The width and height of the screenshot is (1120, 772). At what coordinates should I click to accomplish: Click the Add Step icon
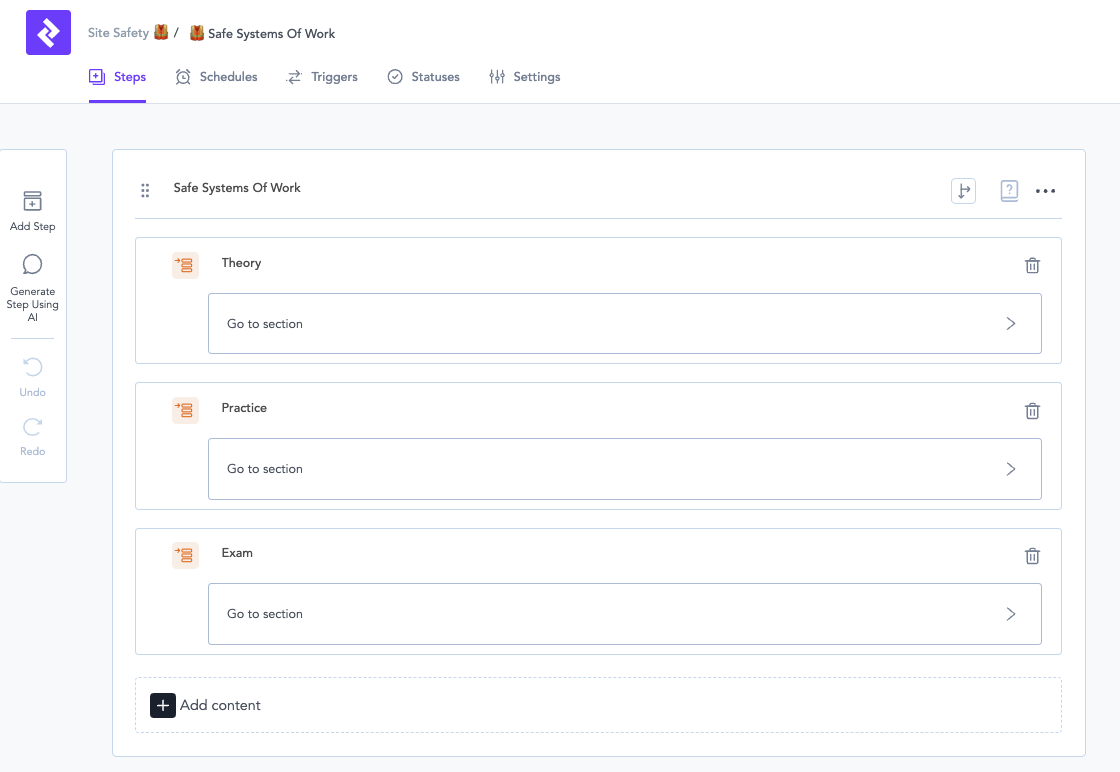click(33, 202)
